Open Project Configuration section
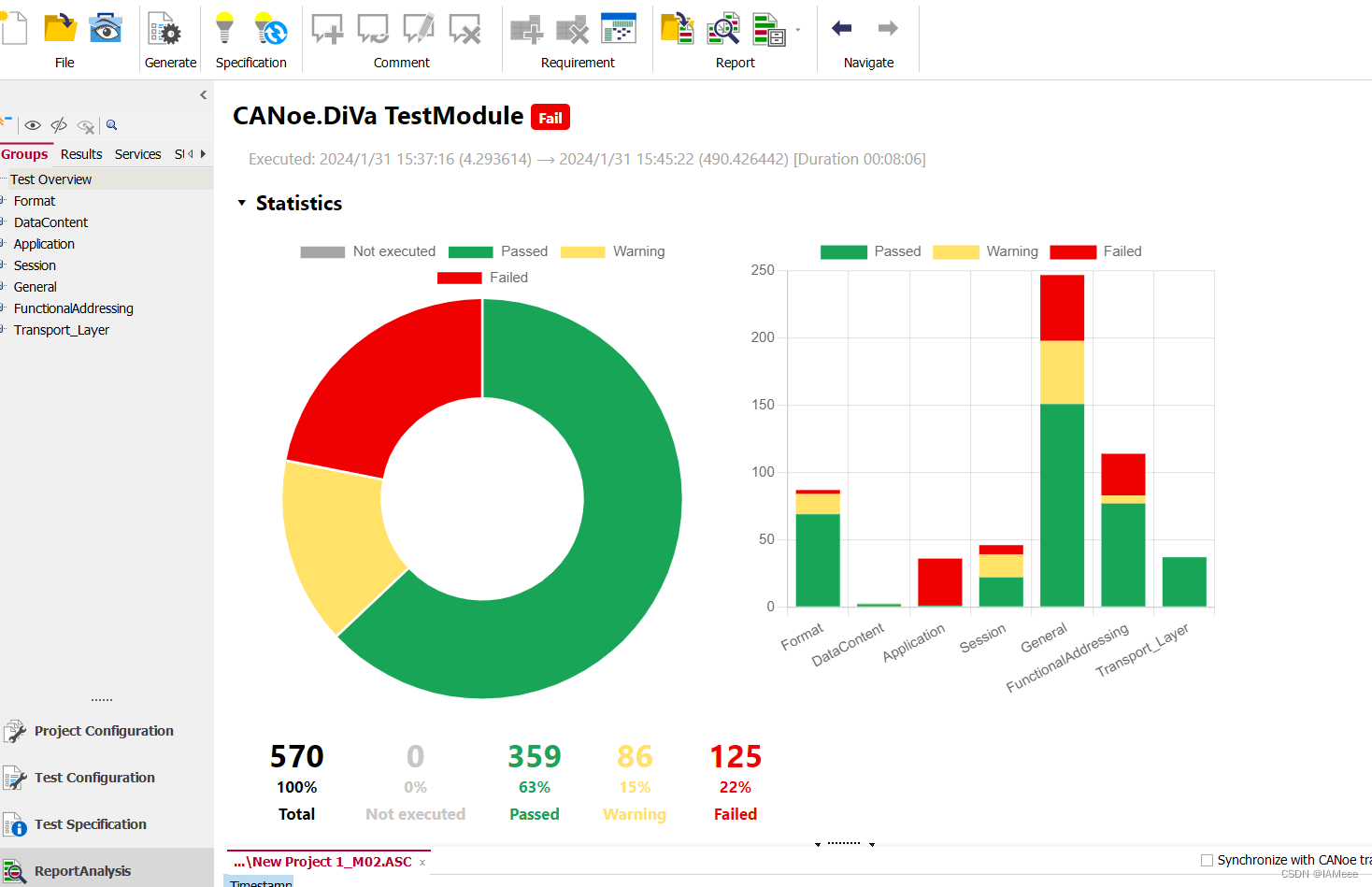Screen dimensions: 1372x887 click(104, 731)
